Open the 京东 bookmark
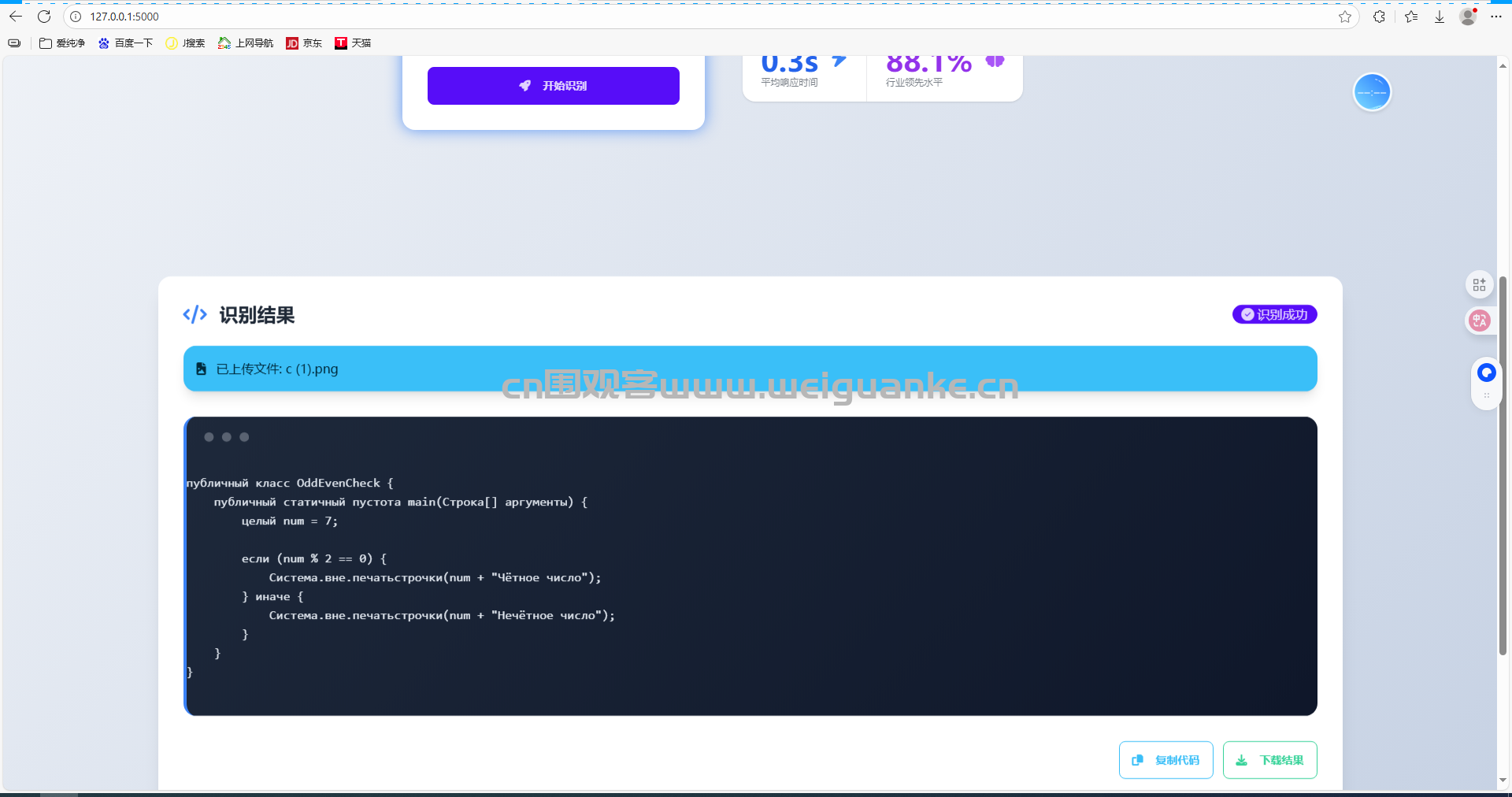This screenshot has width=1512, height=797. pyautogui.click(x=304, y=43)
